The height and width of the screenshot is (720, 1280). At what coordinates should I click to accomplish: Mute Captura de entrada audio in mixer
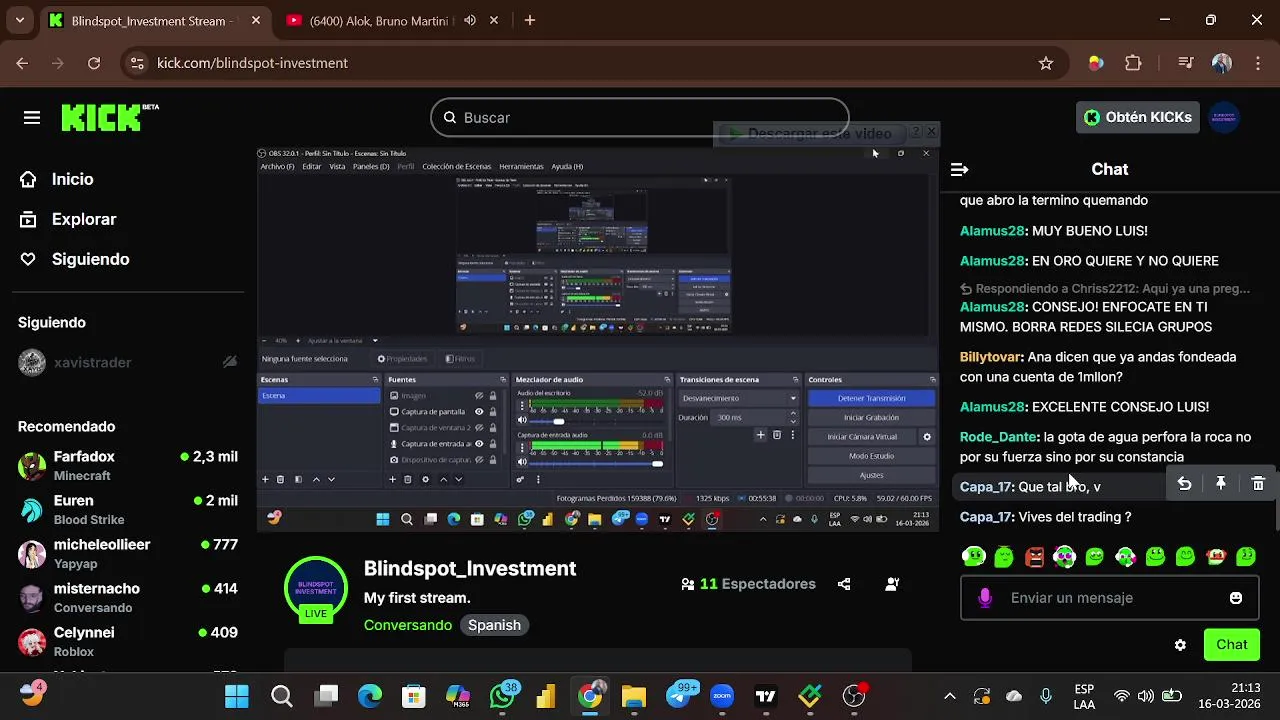[522, 462]
